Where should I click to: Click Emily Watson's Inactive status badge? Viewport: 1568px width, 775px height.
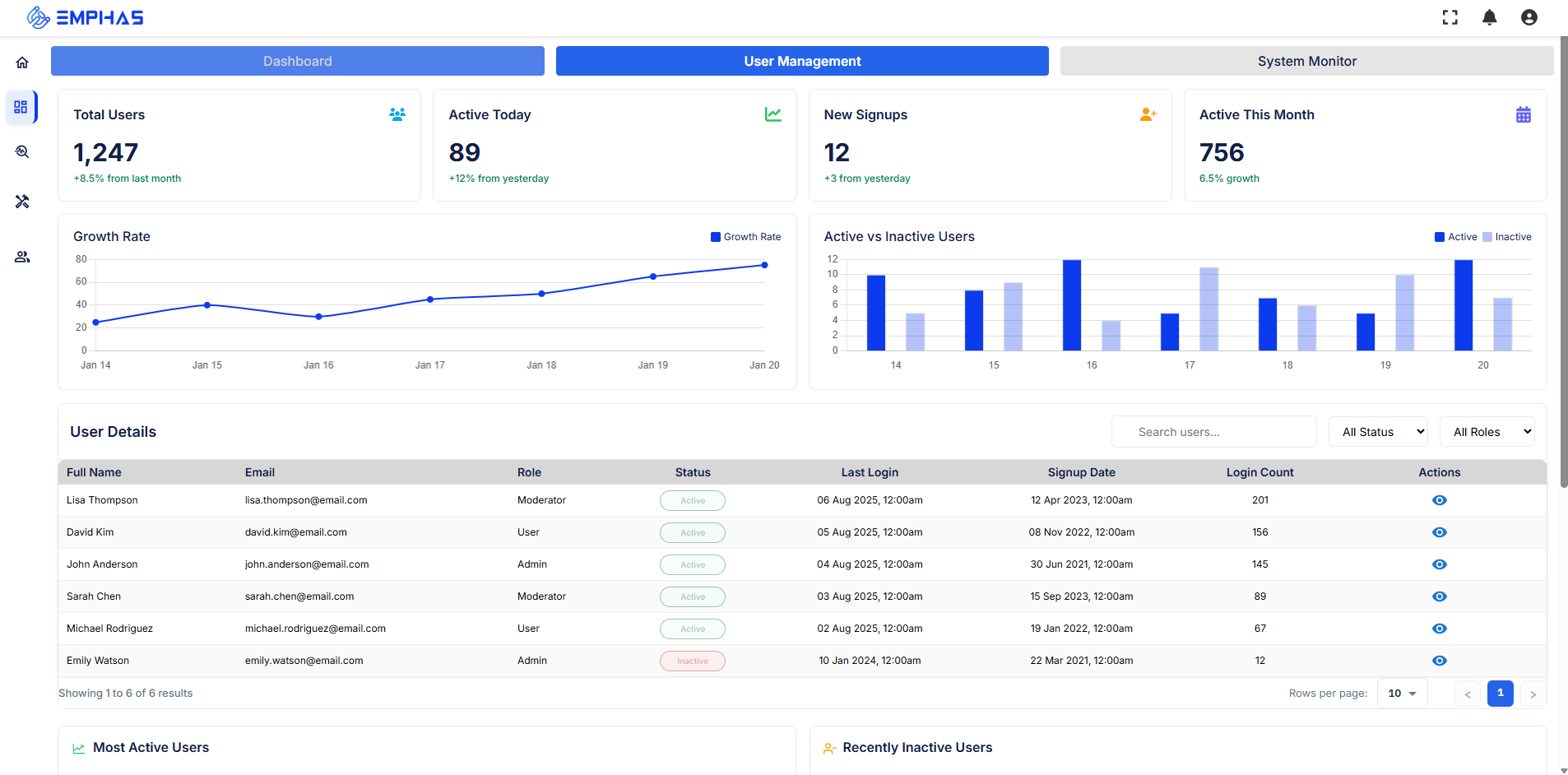[x=693, y=661]
